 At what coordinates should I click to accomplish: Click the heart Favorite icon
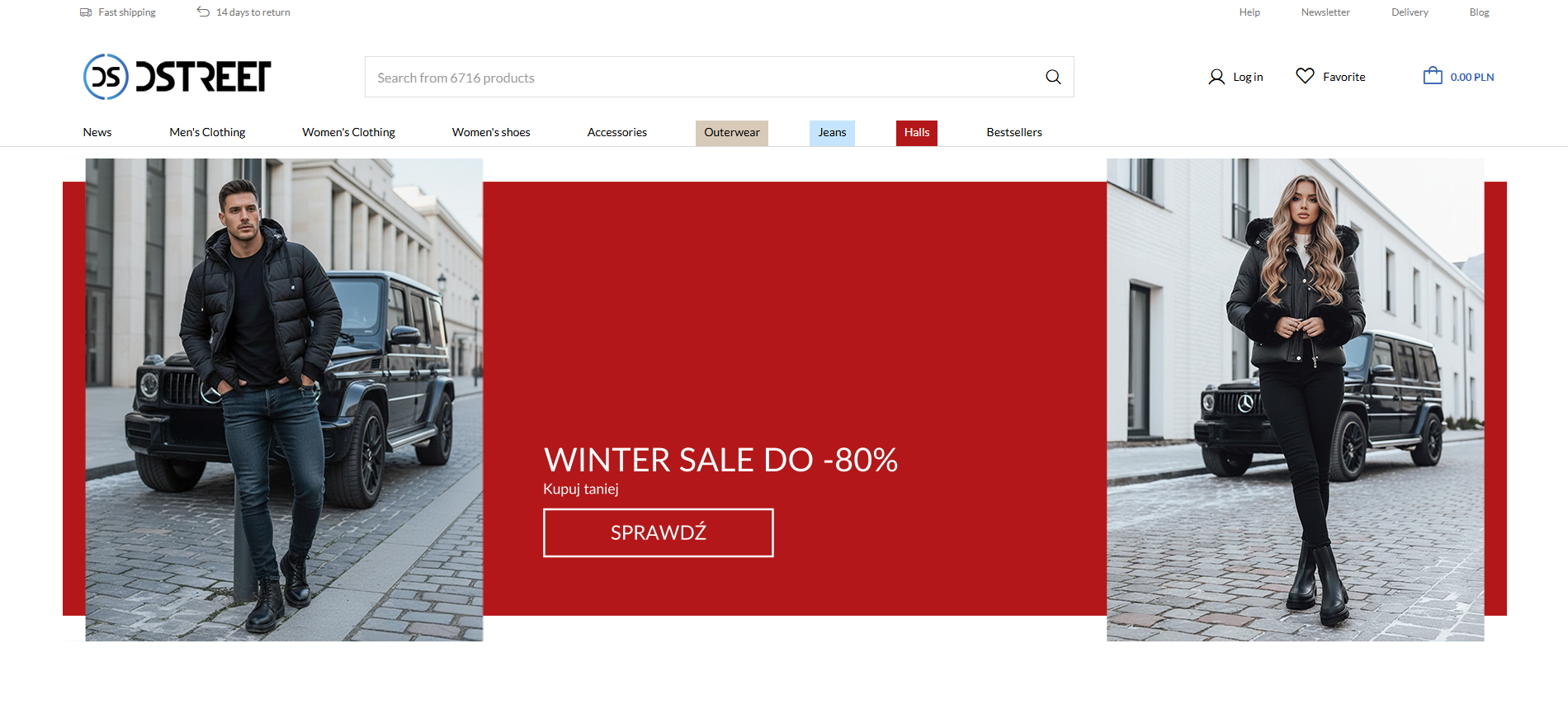[1305, 76]
